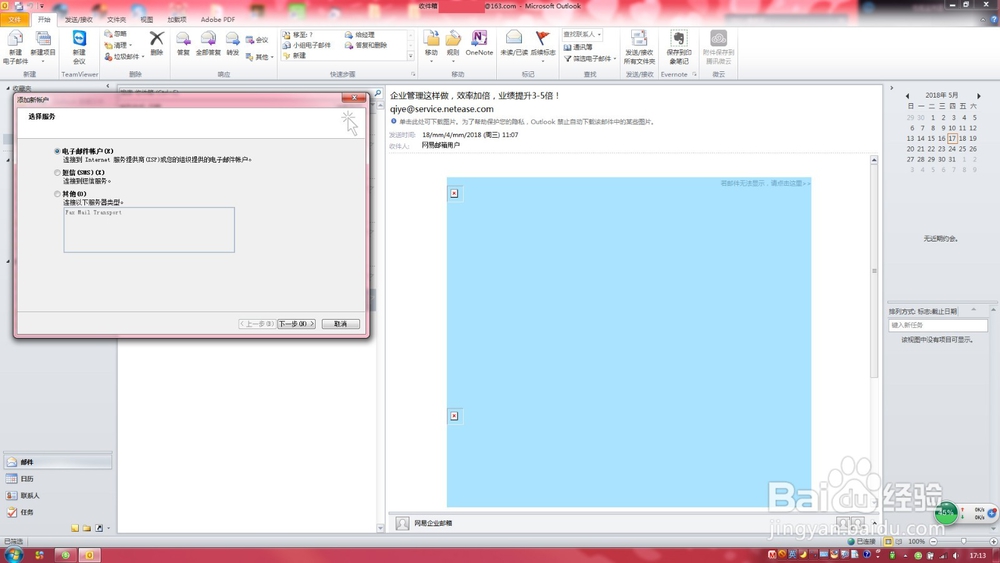
Task: Click calendar next month arrow
Action: coord(979,96)
